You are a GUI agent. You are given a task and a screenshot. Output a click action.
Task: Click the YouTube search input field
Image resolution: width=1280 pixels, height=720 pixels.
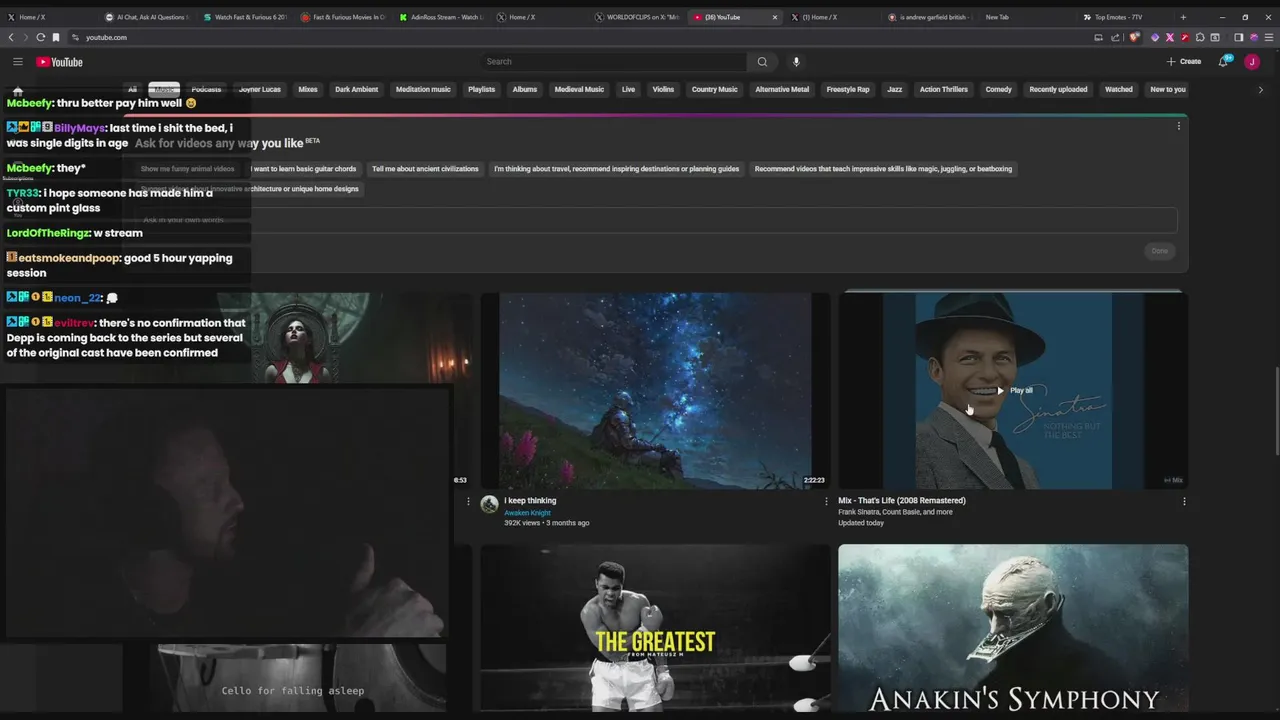pyautogui.click(x=612, y=62)
